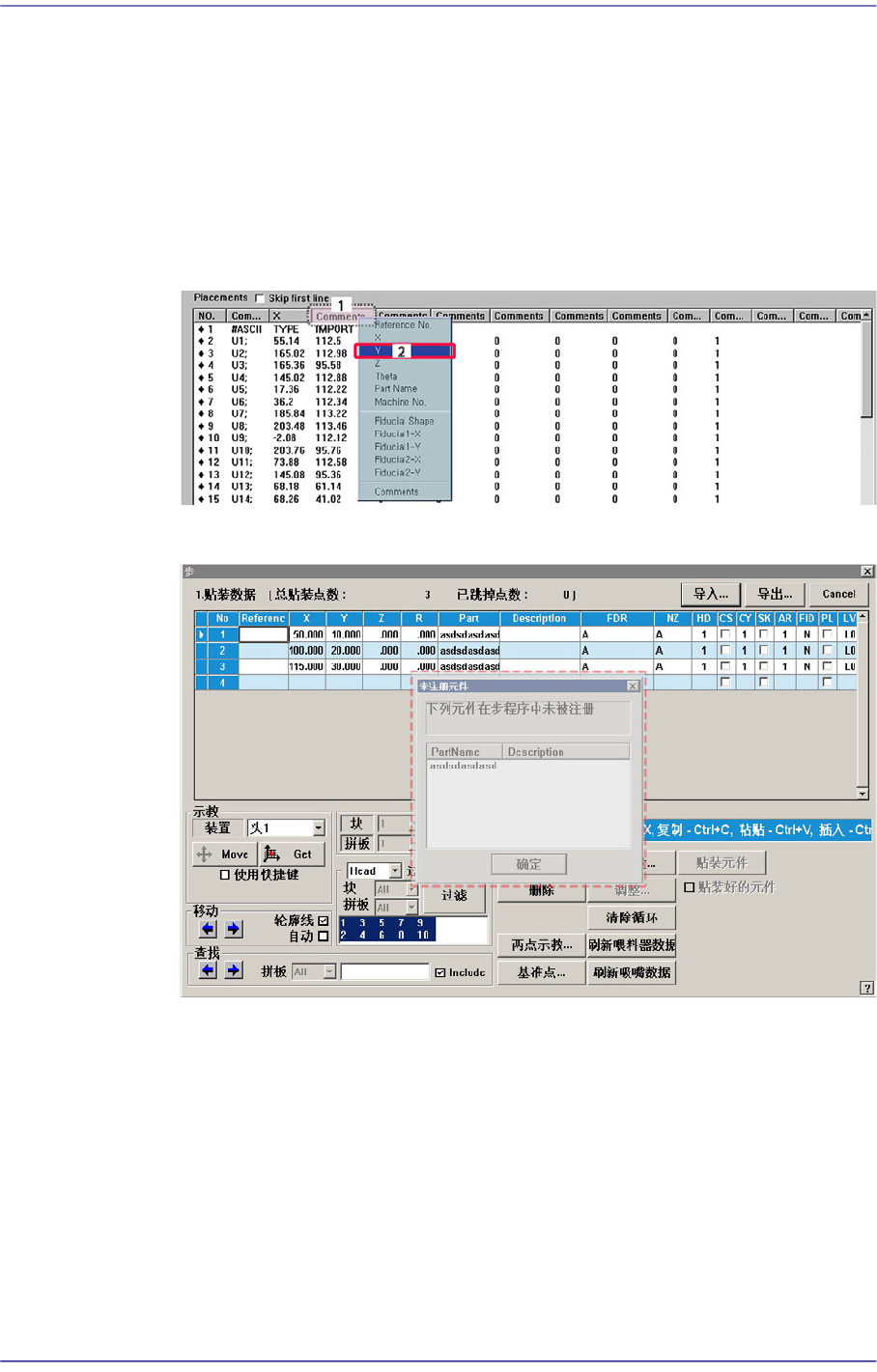Click the 删除 delete button
877x1372 pixels.
point(541,890)
